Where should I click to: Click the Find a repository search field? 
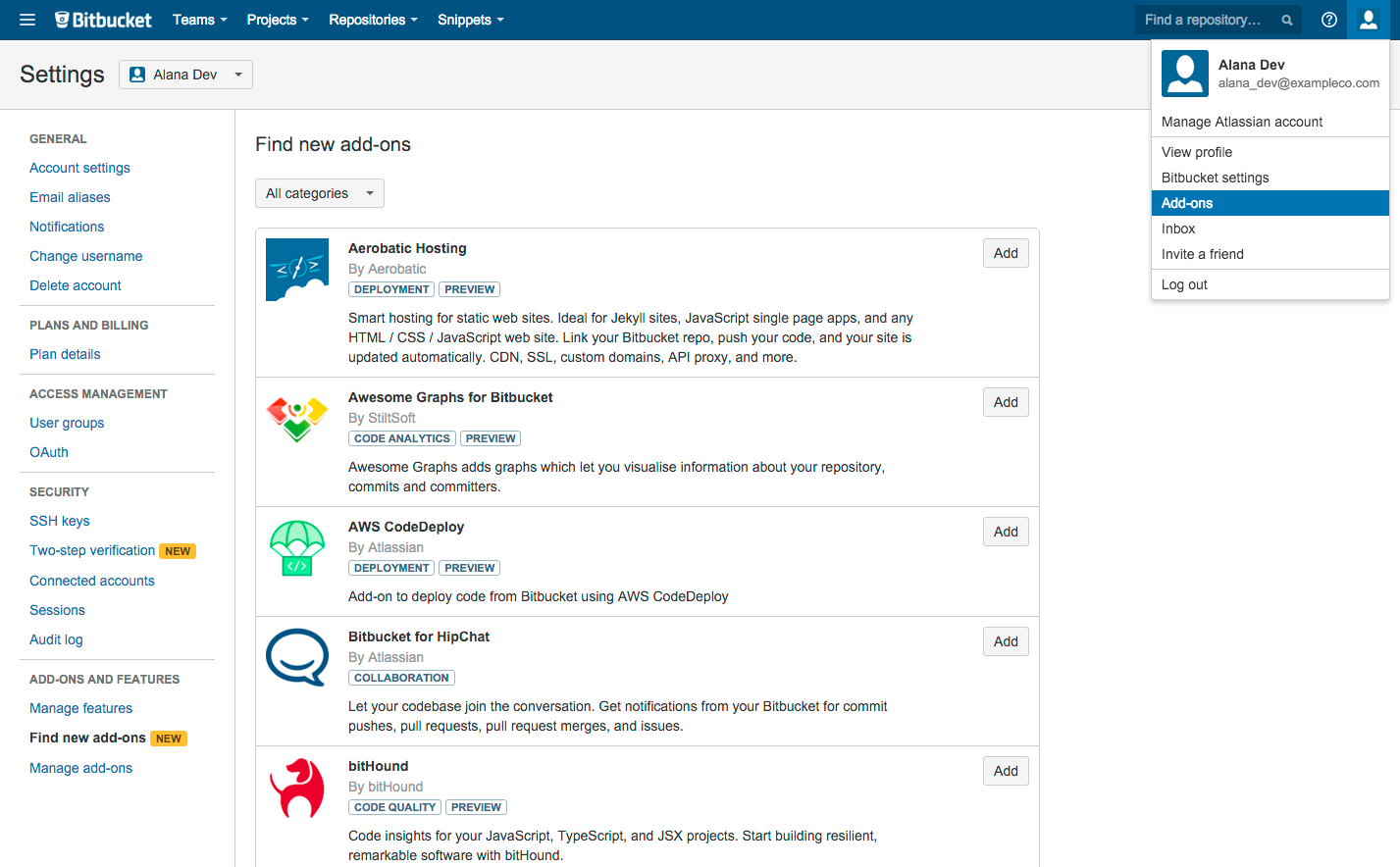[1207, 19]
